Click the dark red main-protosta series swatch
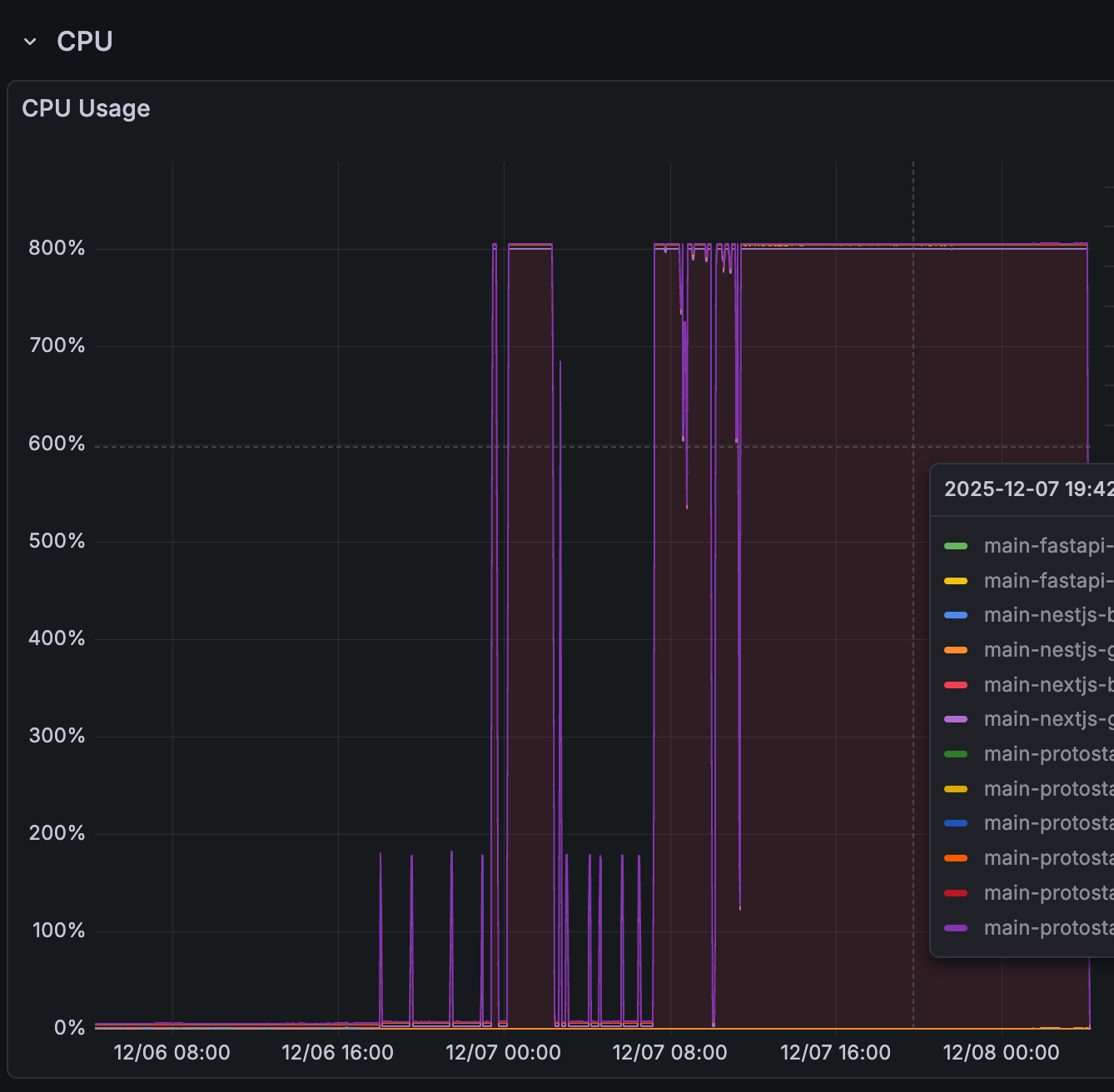 (x=956, y=893)
